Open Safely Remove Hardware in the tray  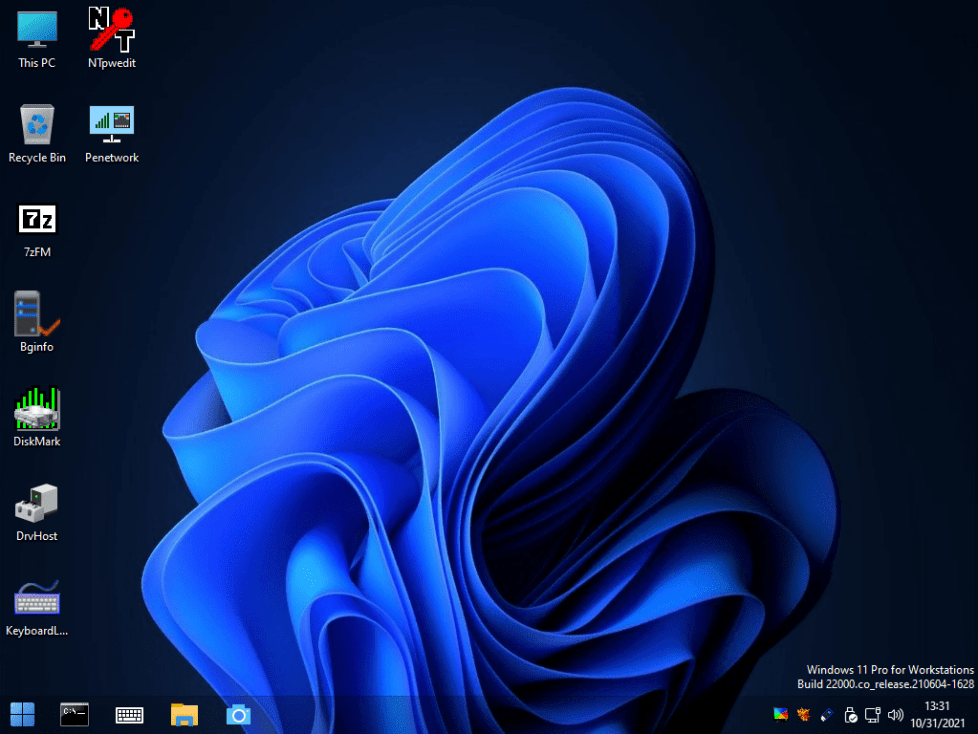pyautogui.click(x=850, y=714)
